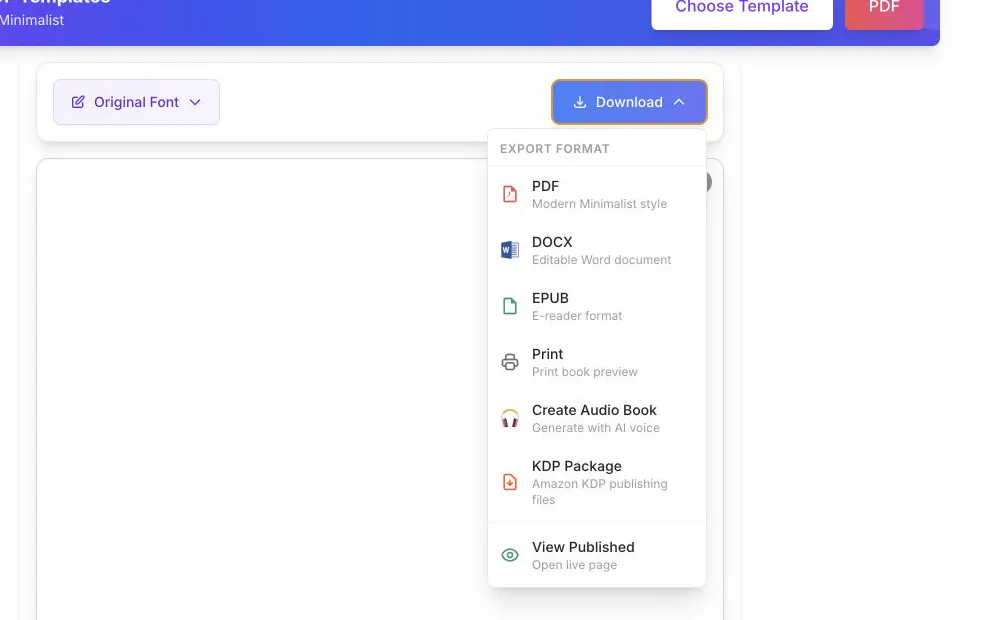The image size is (1000, 620).
Task: Expand the Original Font chevron
Action: click(195, 102)
